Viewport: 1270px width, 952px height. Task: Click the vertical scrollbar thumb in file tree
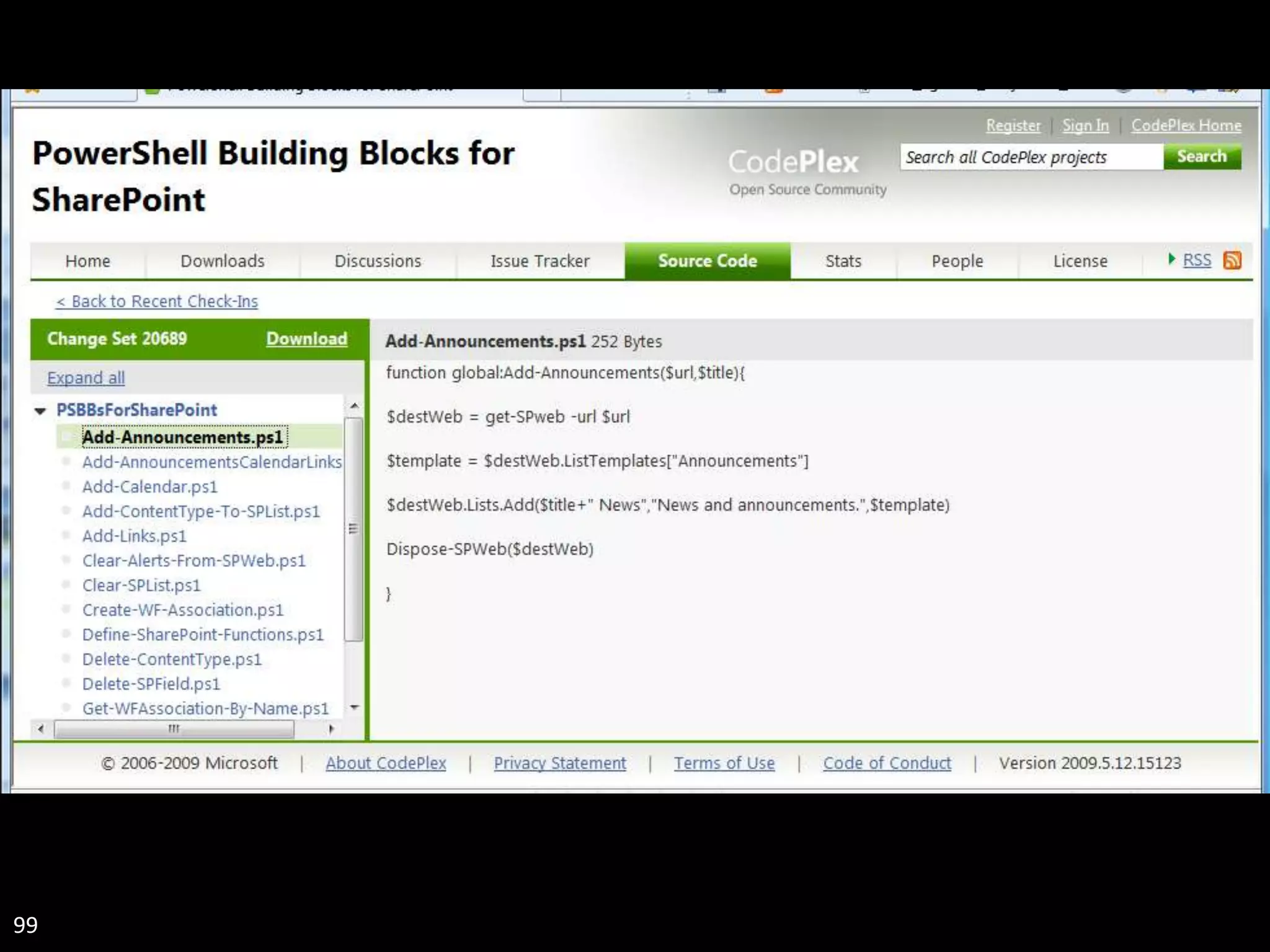pyautogui.click(x=353, y=529)
